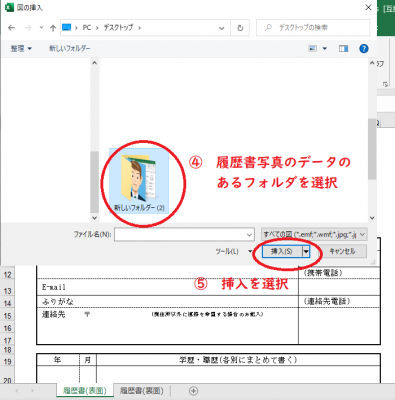The height and width of the screenshot is (400, 395).
Task: Click the ふりがな cell in worksheet
Action: (167, 301)
